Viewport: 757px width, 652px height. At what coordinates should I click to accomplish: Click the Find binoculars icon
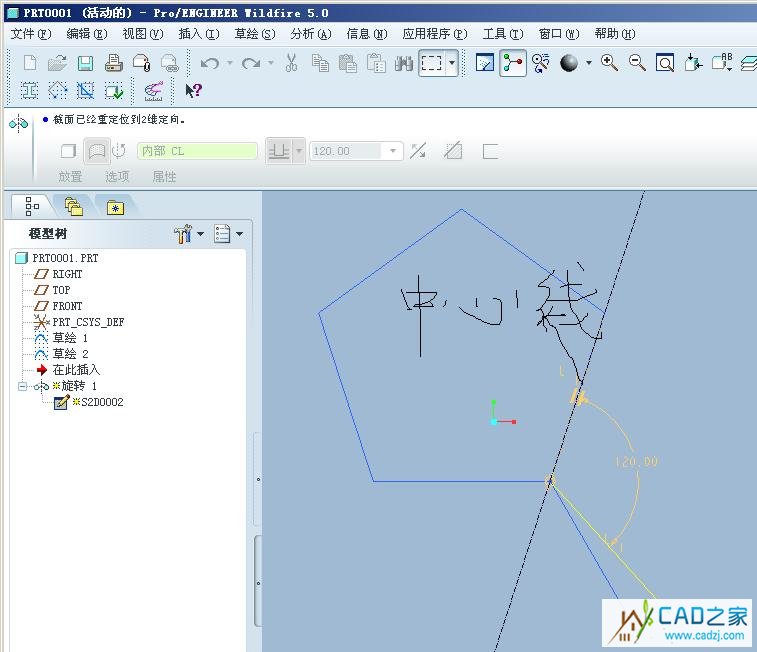[404, 63]
